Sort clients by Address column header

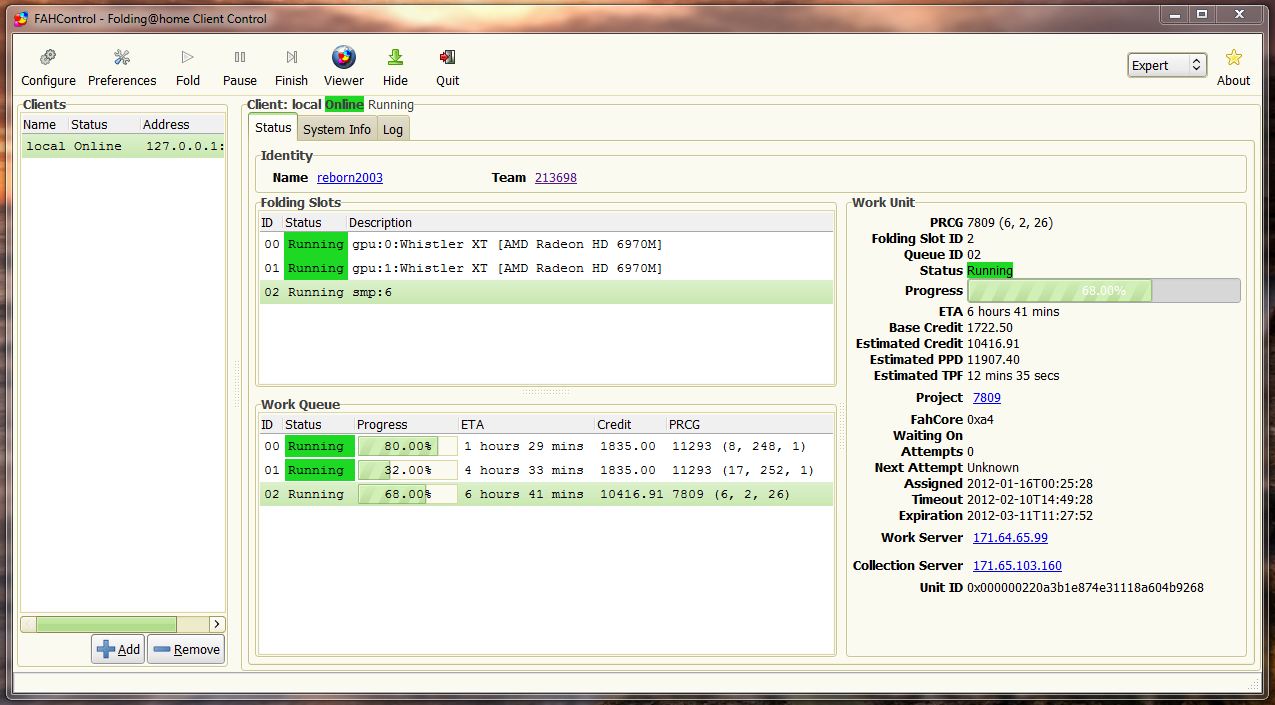coord(183,124)
